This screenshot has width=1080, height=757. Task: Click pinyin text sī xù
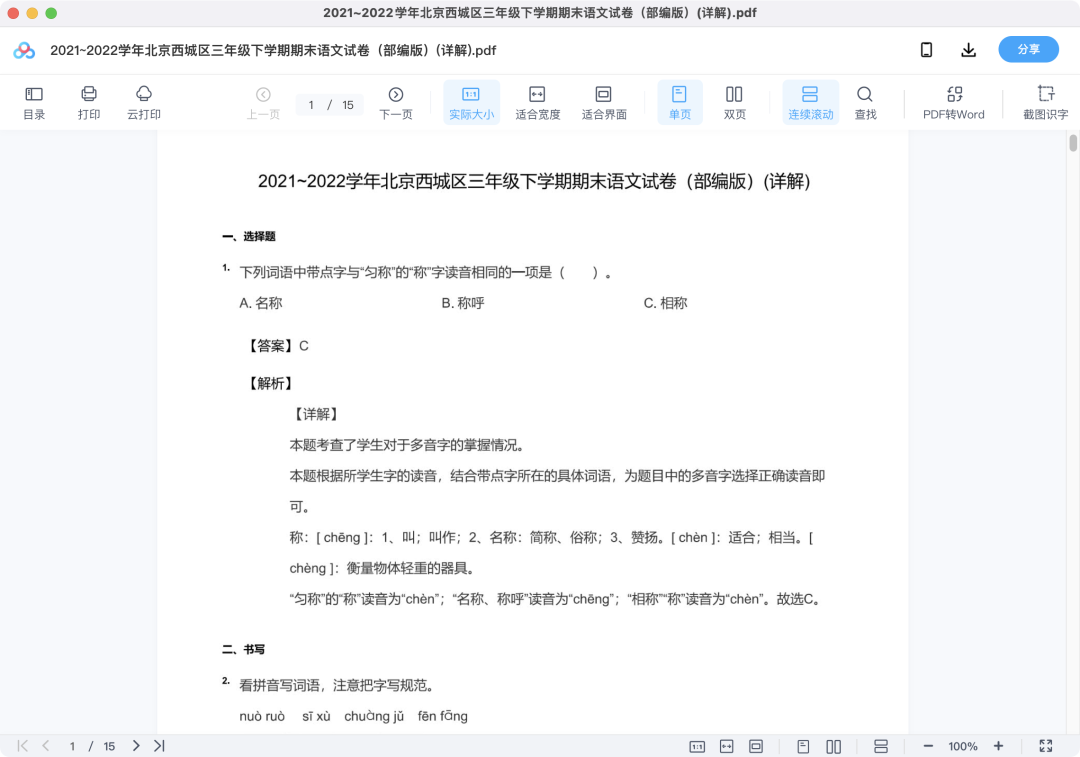(x=316, y=716)
